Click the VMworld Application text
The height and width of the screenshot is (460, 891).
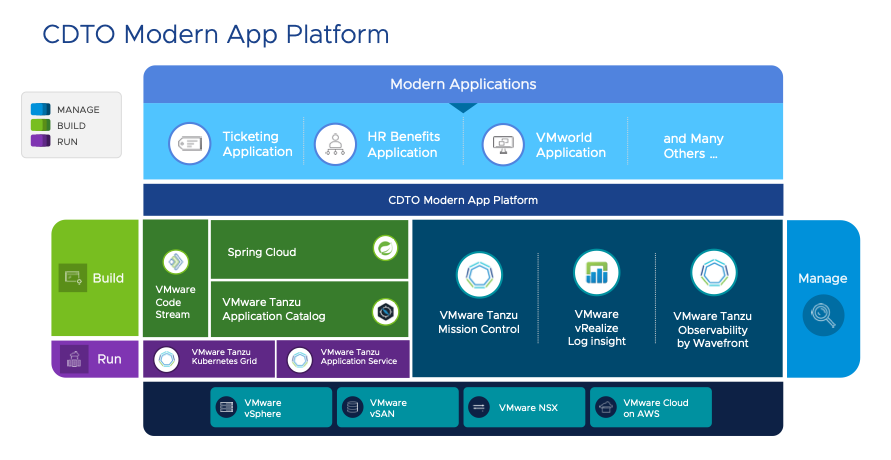coord(571,145)
